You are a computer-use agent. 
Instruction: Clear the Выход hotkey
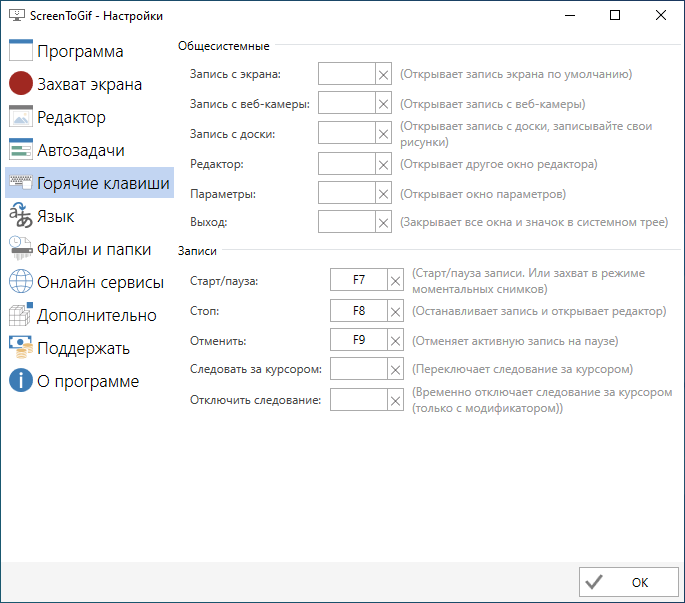coord(383,222)
